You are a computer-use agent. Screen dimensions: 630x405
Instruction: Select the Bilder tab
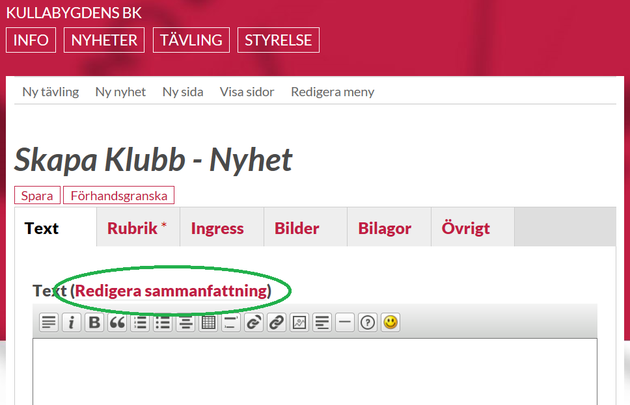click(x=297, y=228)
